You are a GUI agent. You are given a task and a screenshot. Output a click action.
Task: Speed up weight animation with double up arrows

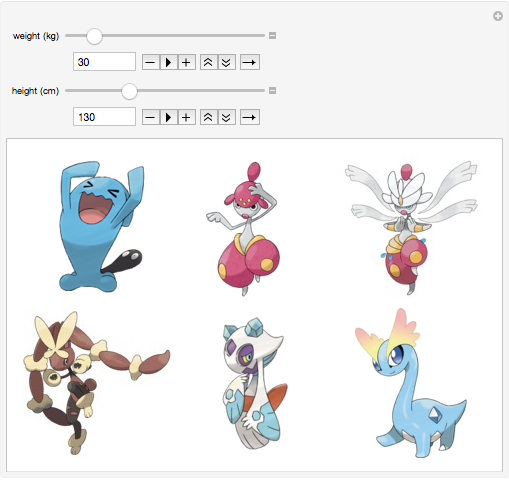coord(208,62)
